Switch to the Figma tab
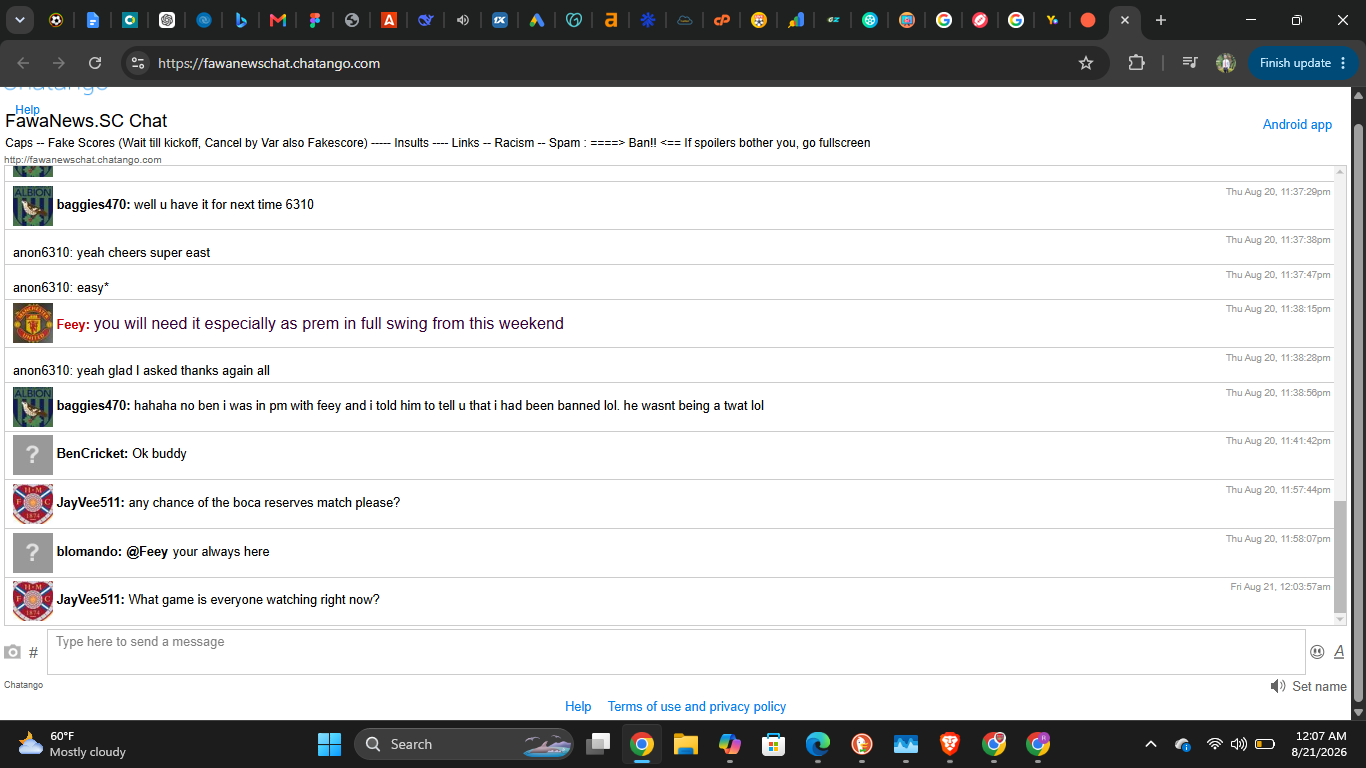This screenshot has width=1366, height=768. (314, 20)
